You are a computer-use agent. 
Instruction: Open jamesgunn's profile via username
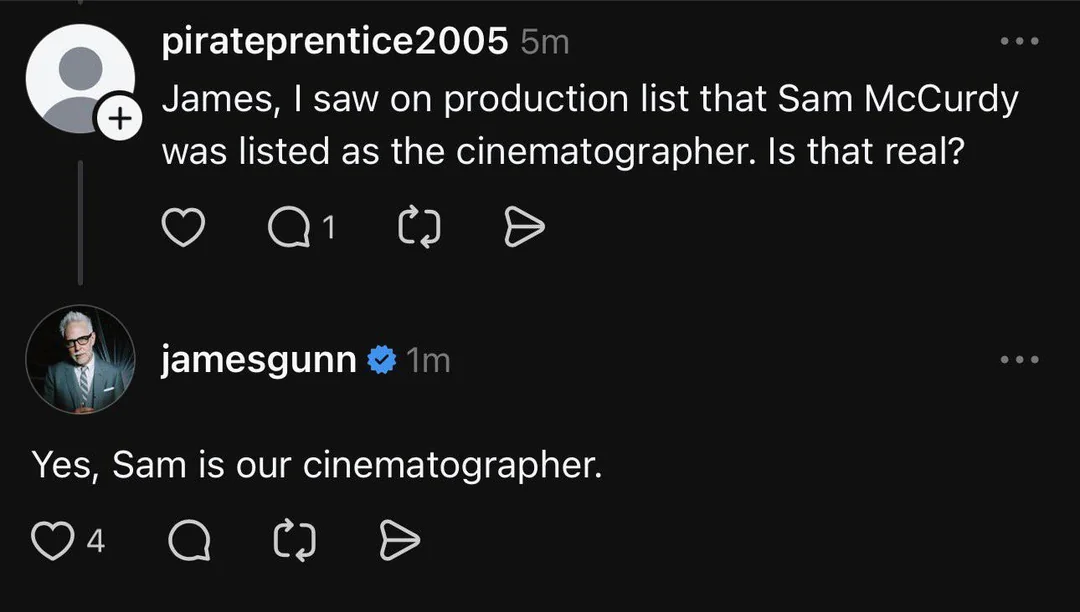[259, 360]
